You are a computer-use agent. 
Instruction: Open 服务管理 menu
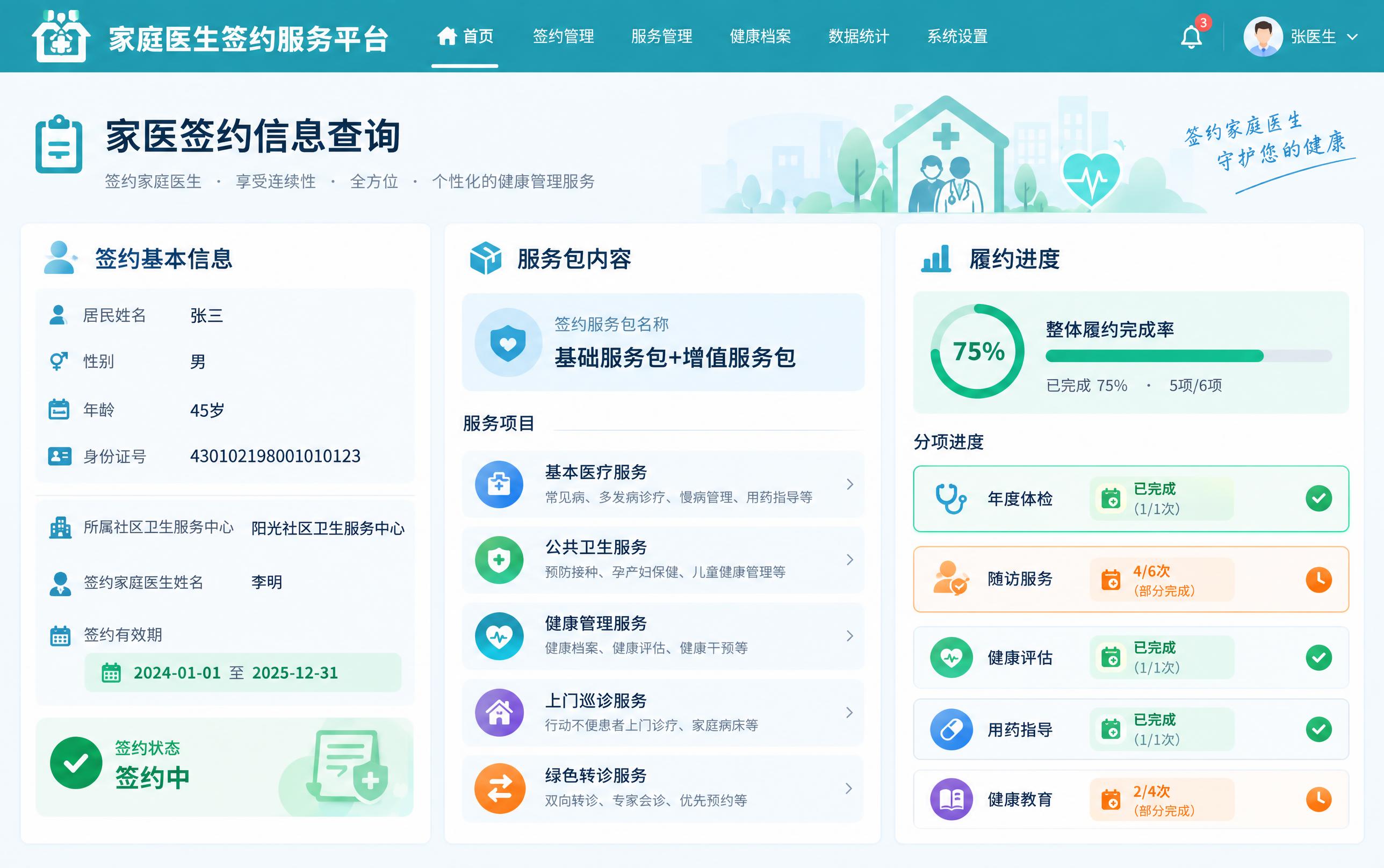661,36
